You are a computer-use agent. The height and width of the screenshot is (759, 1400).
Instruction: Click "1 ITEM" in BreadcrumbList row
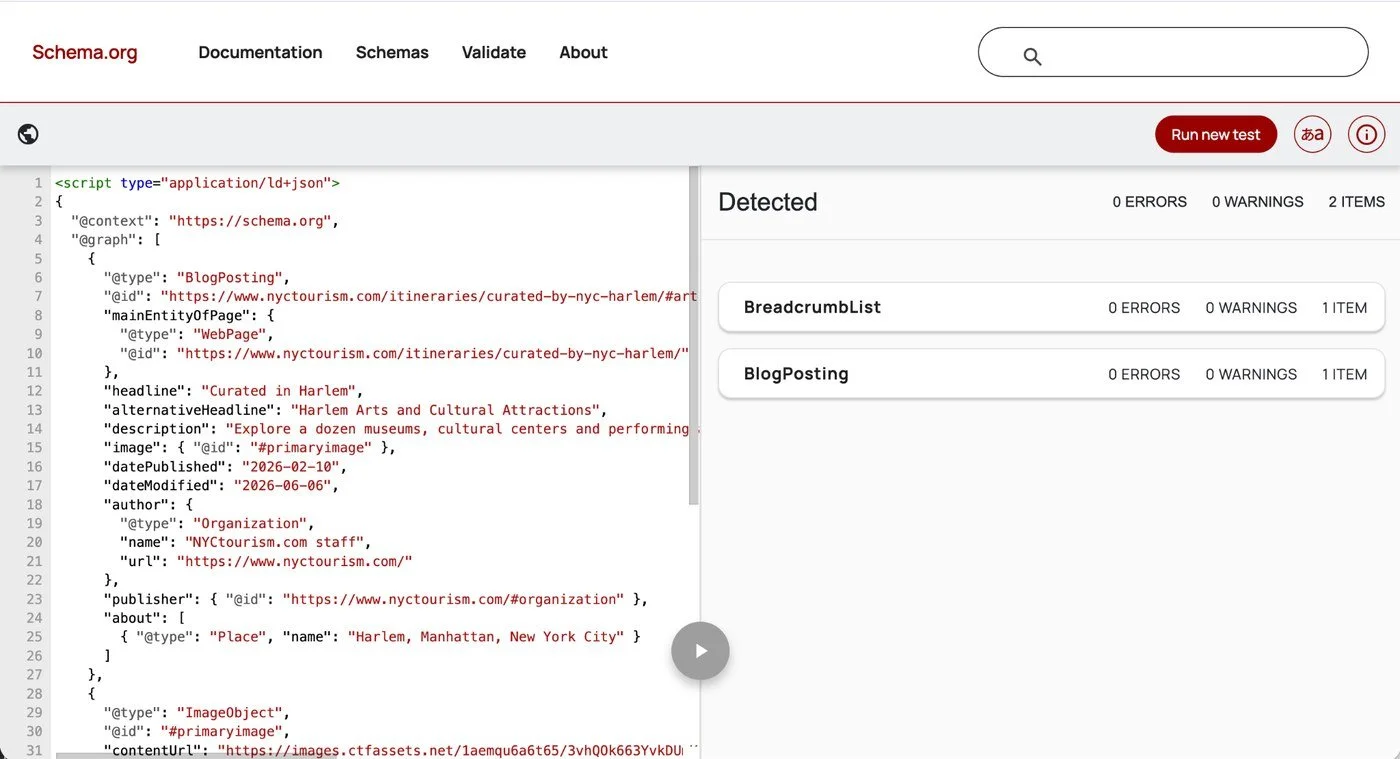tap(1345, 307)
